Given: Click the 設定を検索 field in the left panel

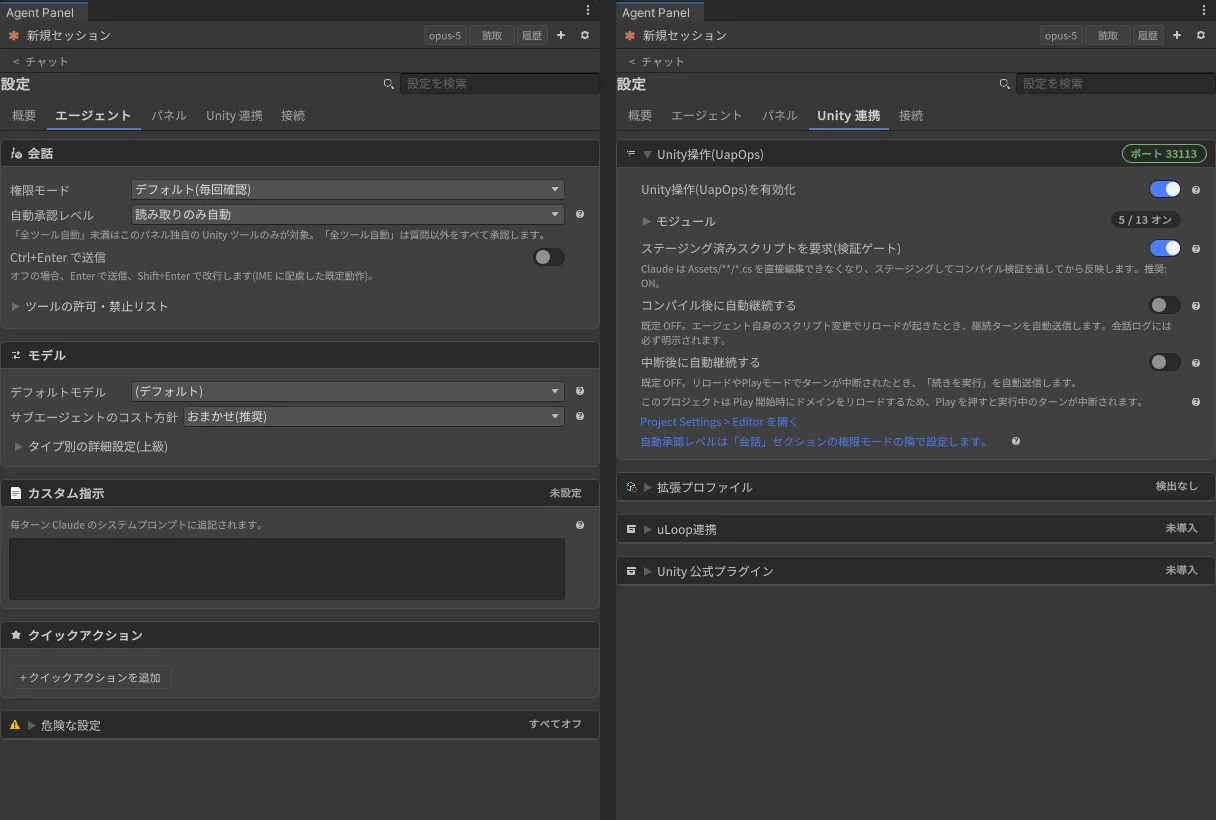Looking at the screenshot, I should (499, 84).
